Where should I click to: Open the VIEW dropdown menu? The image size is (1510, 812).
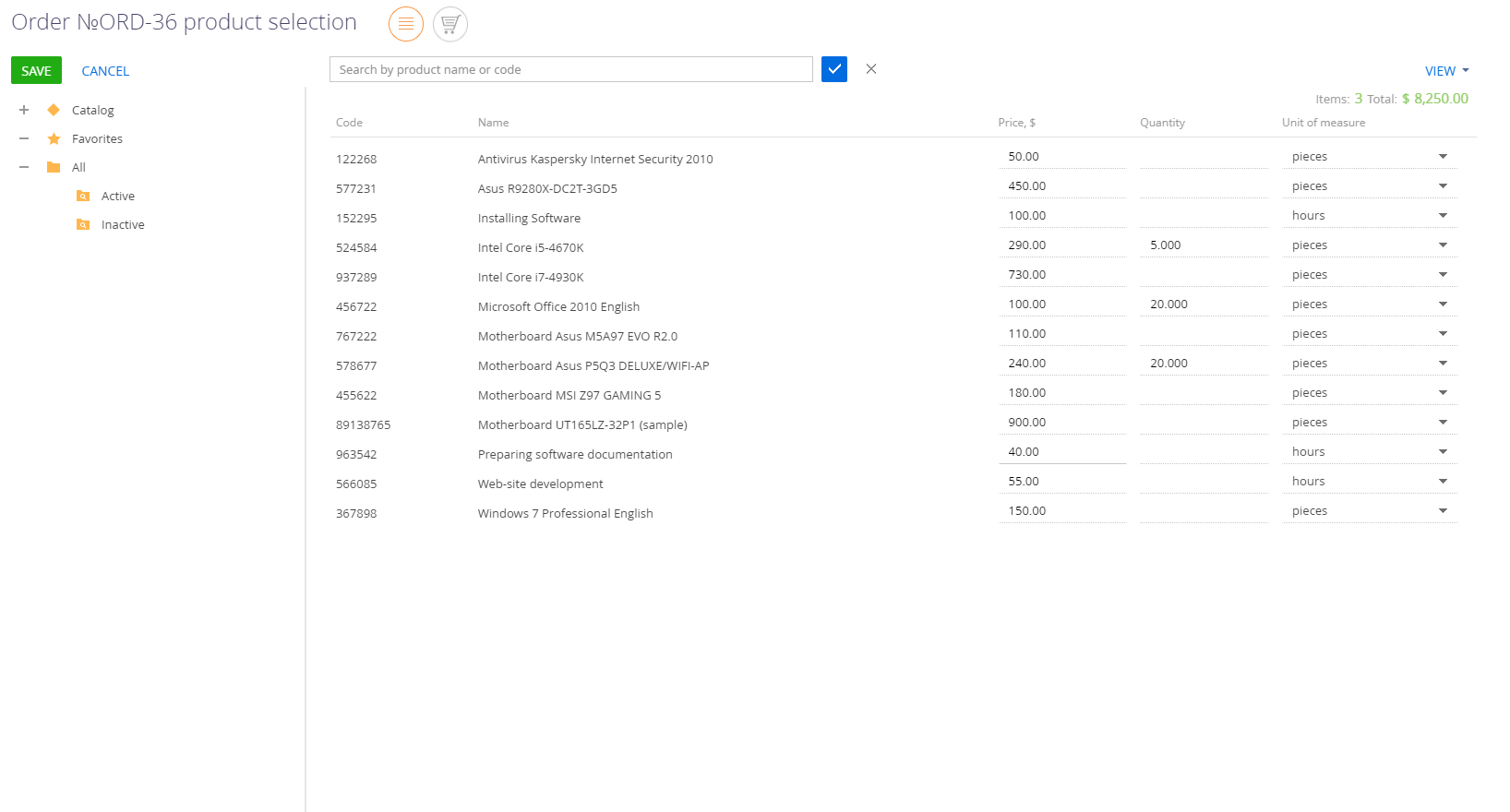[x=1446, y=71]
